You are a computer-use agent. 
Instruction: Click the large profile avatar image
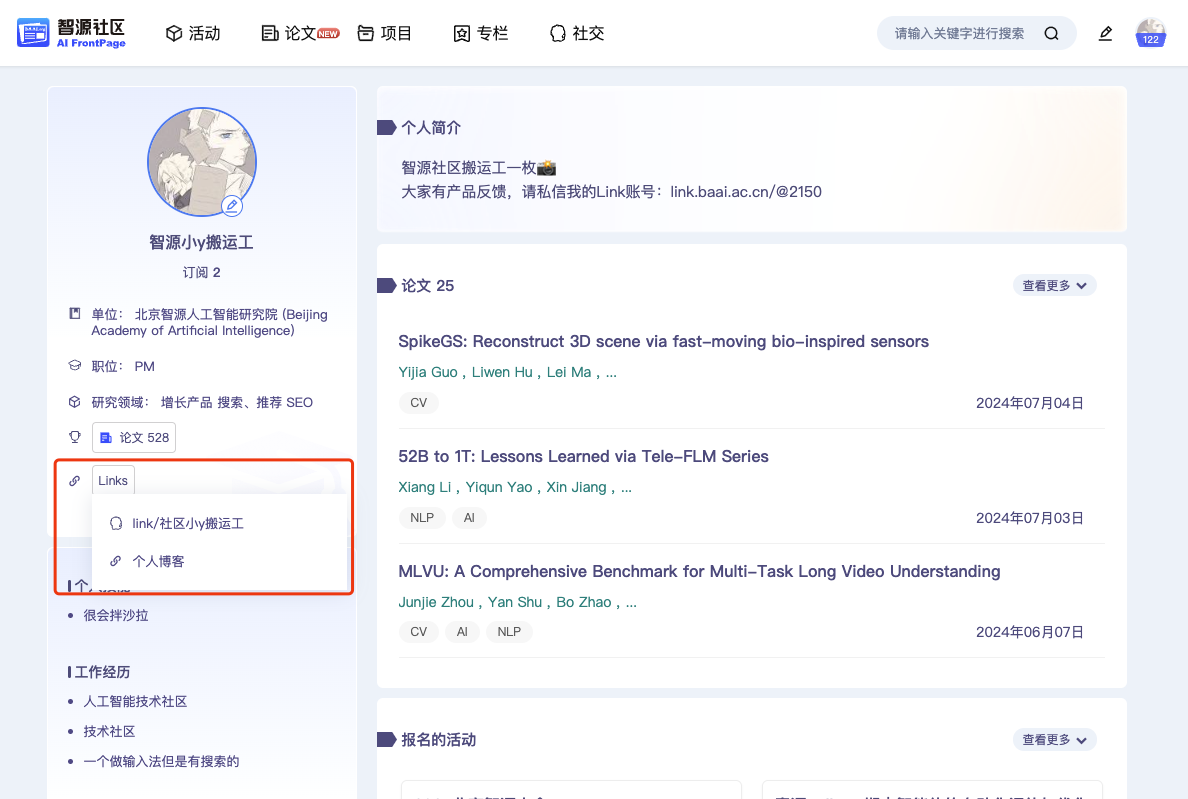[x=202, y=161]
